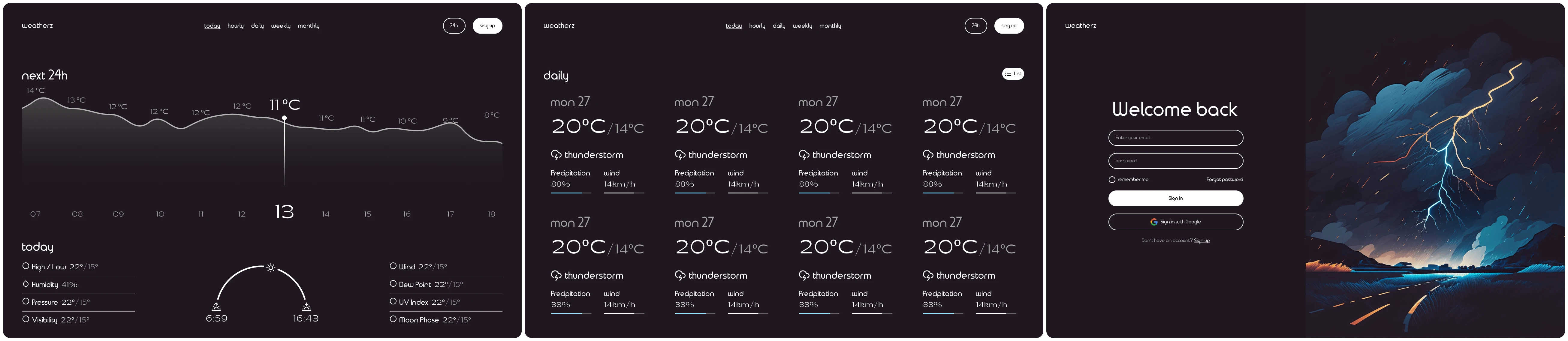This screenshot has height=341, width=1568.
Task: Toggle the Moon Phase circle marker
Action: [x=393, y=319]
